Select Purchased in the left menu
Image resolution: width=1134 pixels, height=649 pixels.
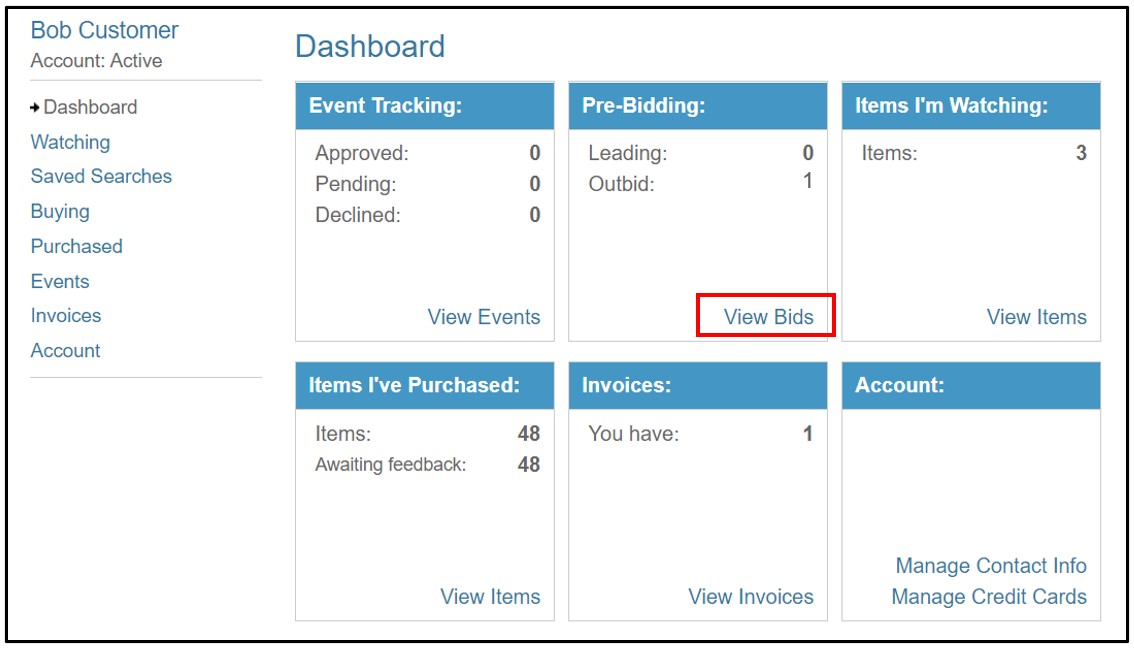click(x=77, y=247)
